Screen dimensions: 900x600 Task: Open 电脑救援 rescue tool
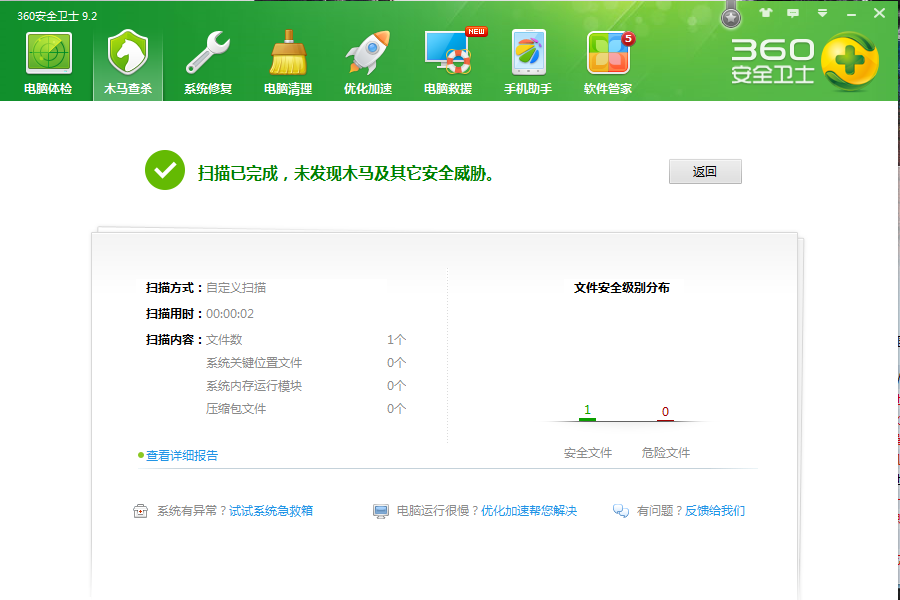point(448,55)
